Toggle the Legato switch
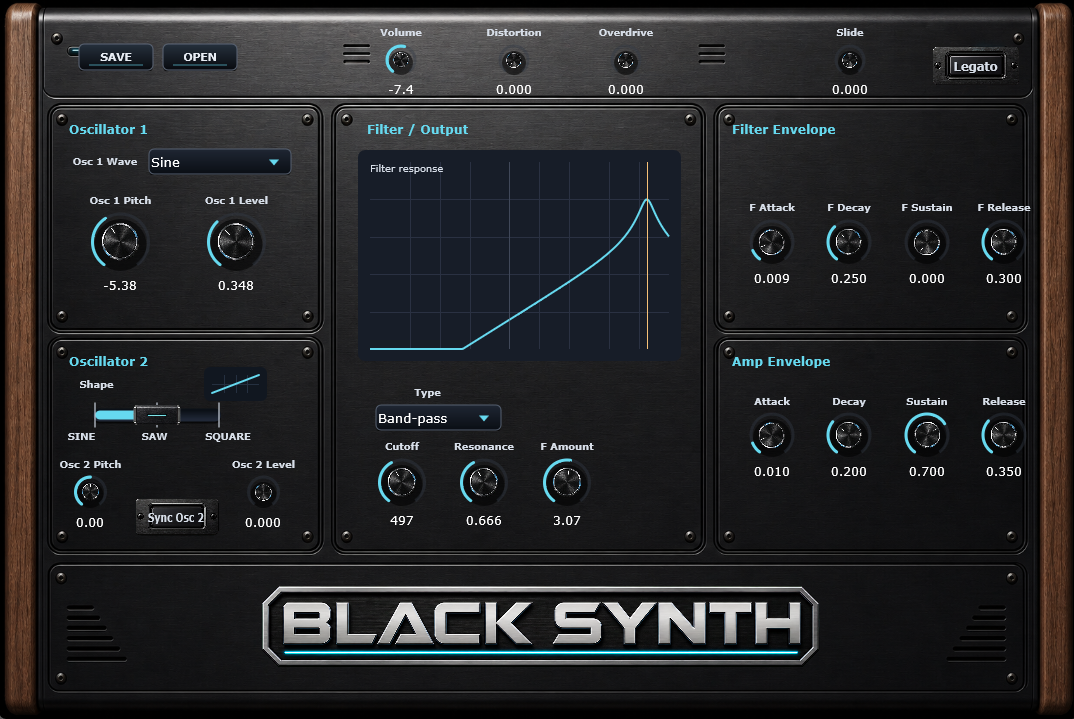Image resolution: width=1074 pixels, height=719 pixels. 975,66
